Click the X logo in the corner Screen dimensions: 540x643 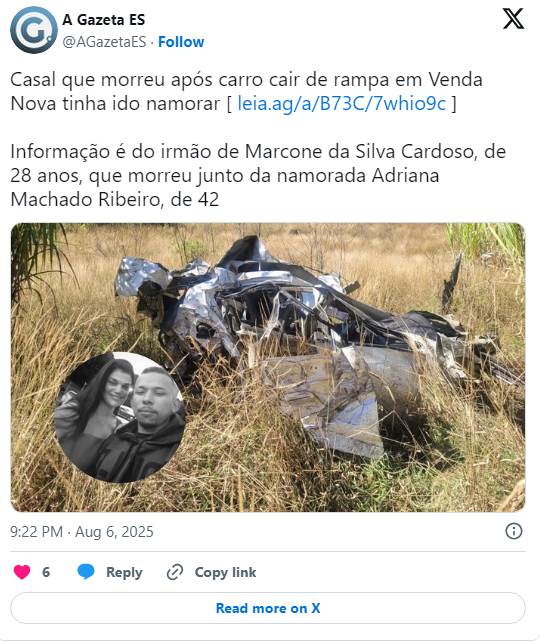[513, 19]
